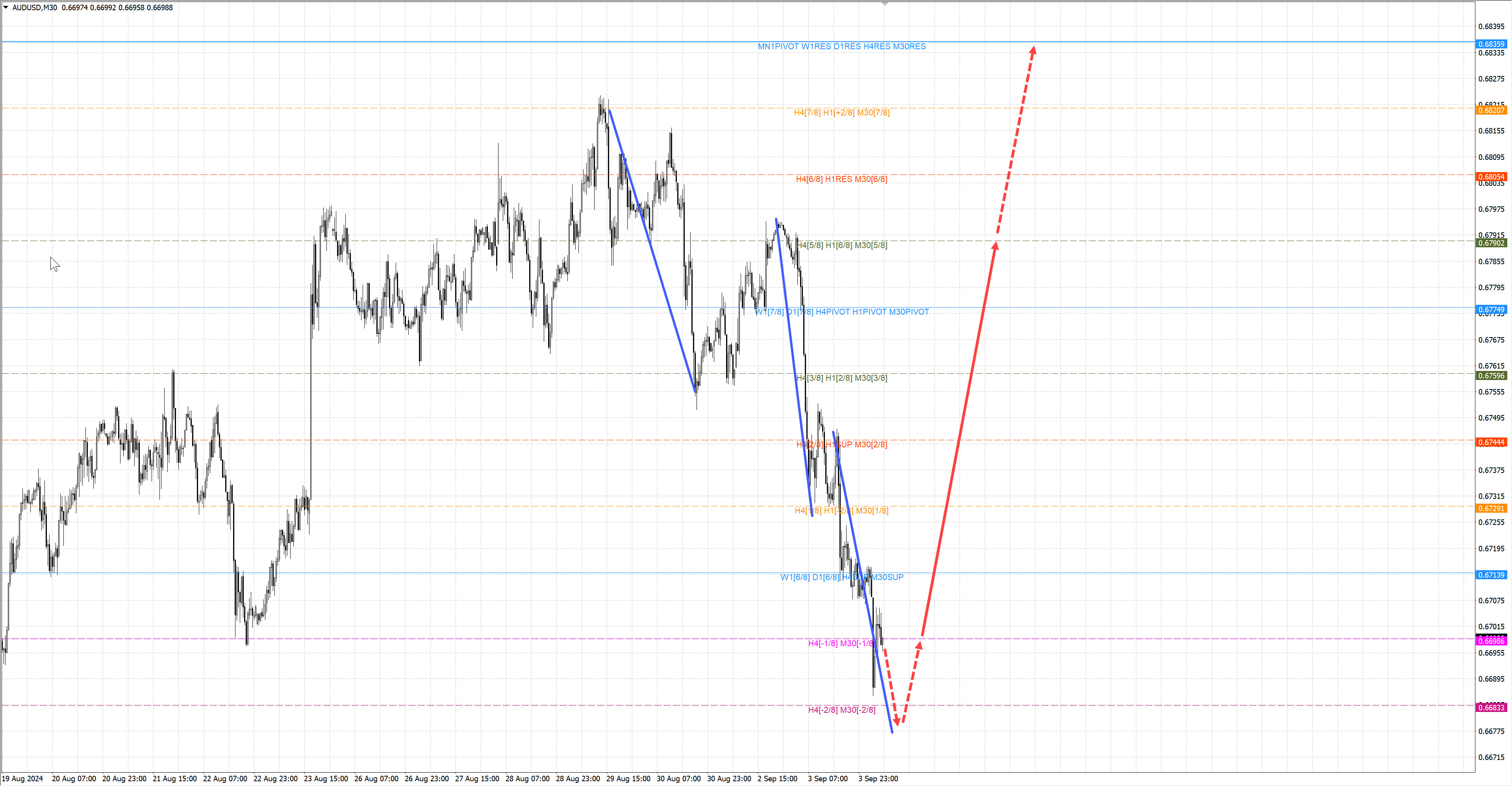Viewport: 1512px width, 786px height.
Task: Select the 0.67596 green price label
Action: point(1491,376)
